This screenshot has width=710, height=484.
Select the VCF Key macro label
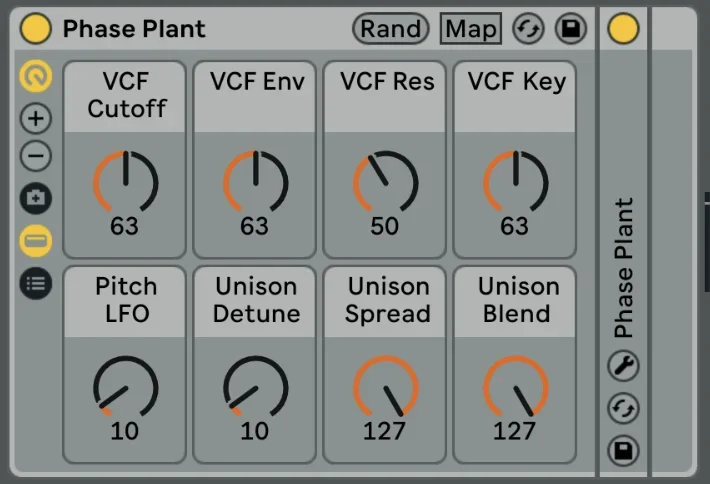click(x=517, y=82)
